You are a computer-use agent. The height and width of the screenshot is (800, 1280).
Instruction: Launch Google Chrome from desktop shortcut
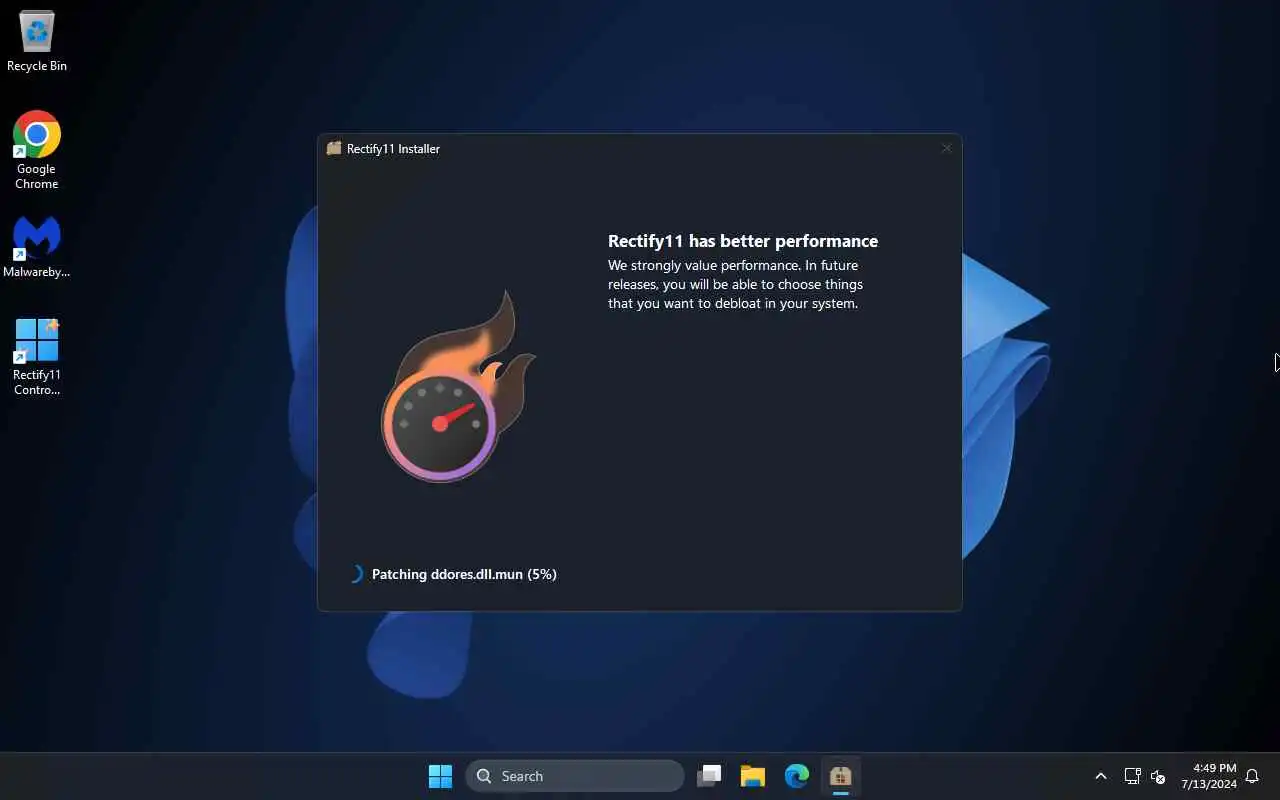pyautogui.click(x=37, y=150)
